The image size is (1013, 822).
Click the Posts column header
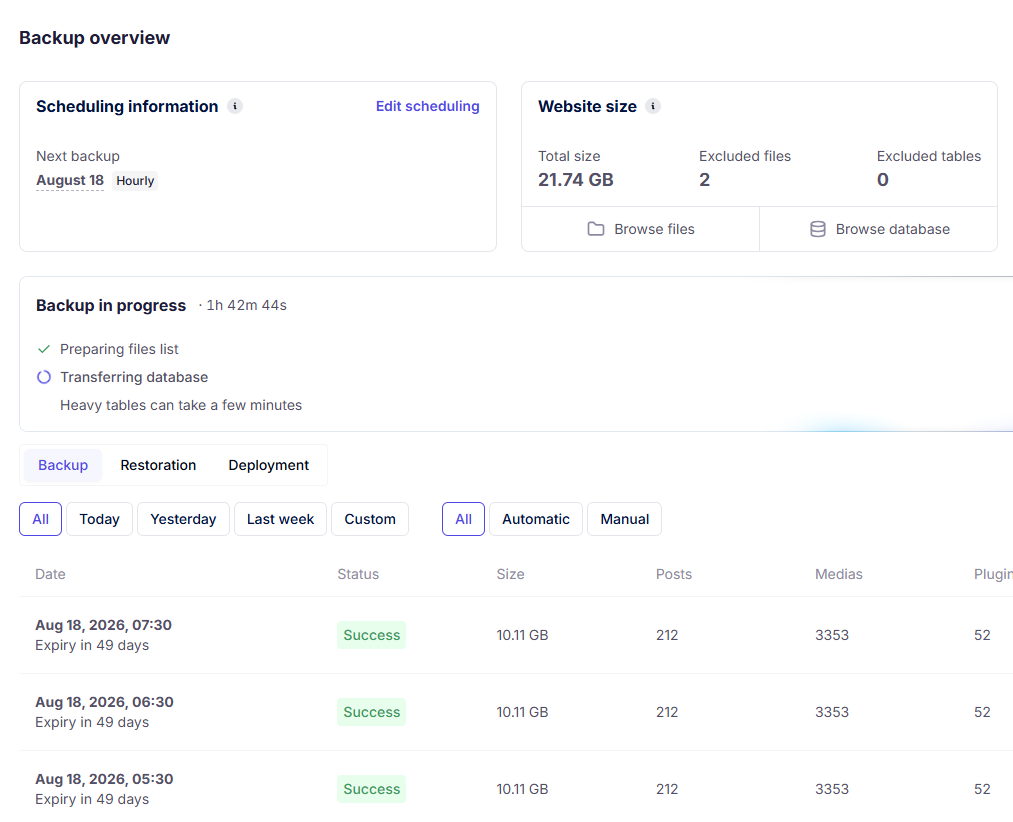click(674, 574)
